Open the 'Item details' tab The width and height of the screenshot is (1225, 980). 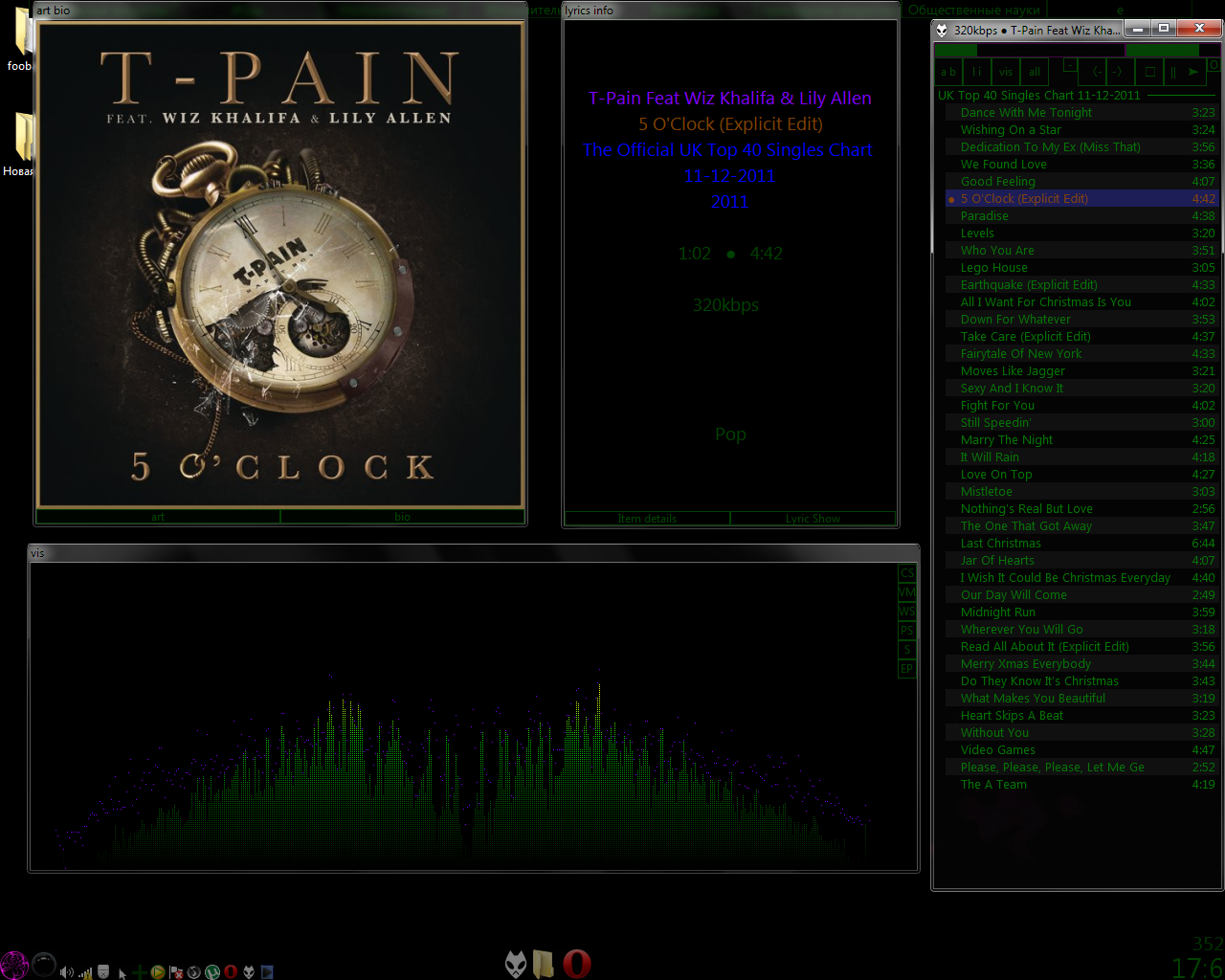[647, 519]
